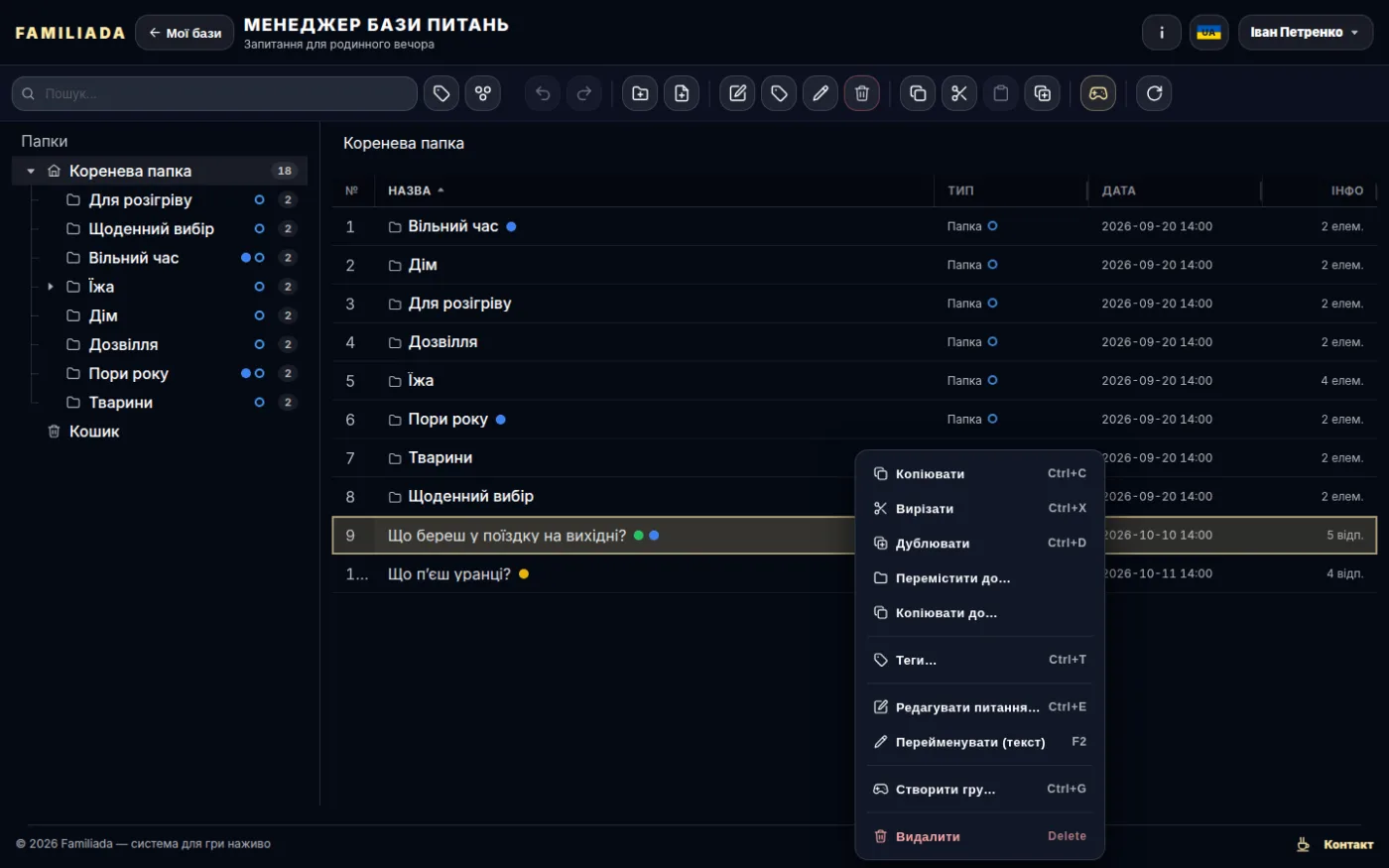Collapse the Коренева папка tree node arrow
This screenshot has height=868, width=1389.
click(x=31, y=172)
